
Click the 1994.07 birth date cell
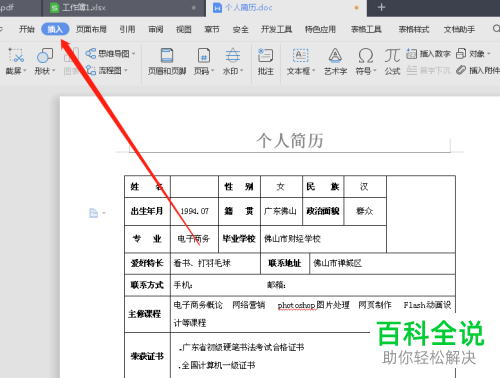pos(194,211)
